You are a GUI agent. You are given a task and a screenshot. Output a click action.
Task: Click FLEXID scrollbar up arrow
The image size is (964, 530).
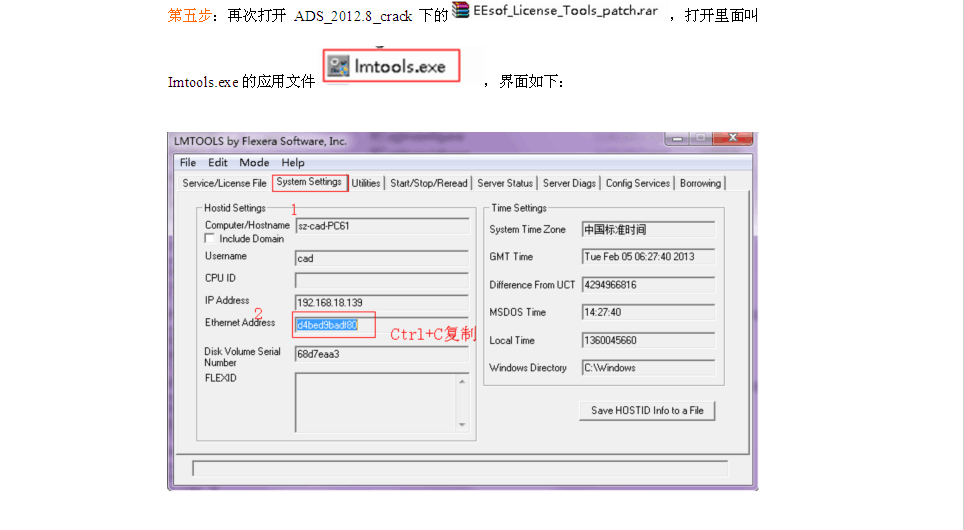click(462, 381)
